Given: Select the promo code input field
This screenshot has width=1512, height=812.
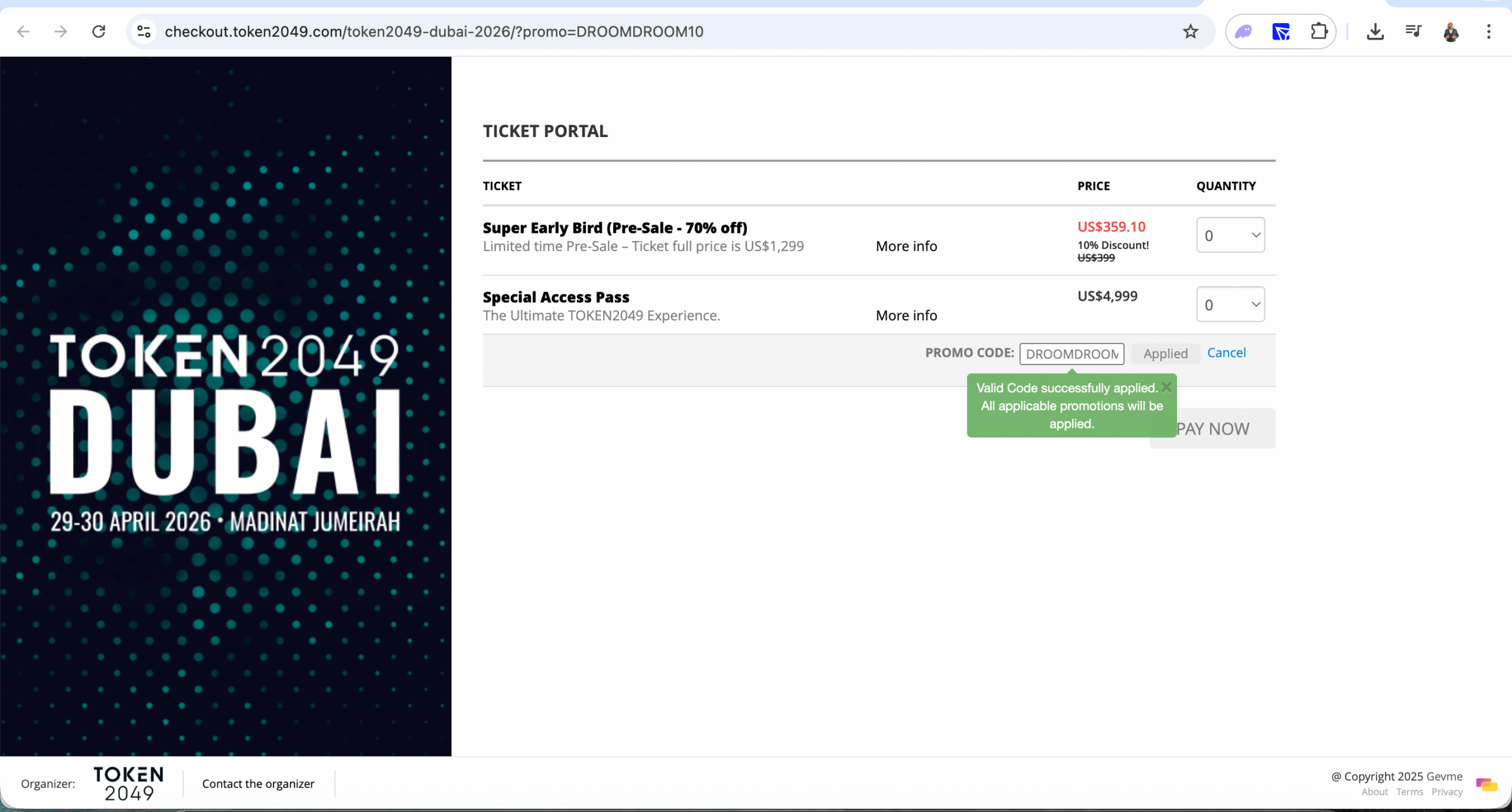Looking at the screenshot, I should click(1072, 354).
